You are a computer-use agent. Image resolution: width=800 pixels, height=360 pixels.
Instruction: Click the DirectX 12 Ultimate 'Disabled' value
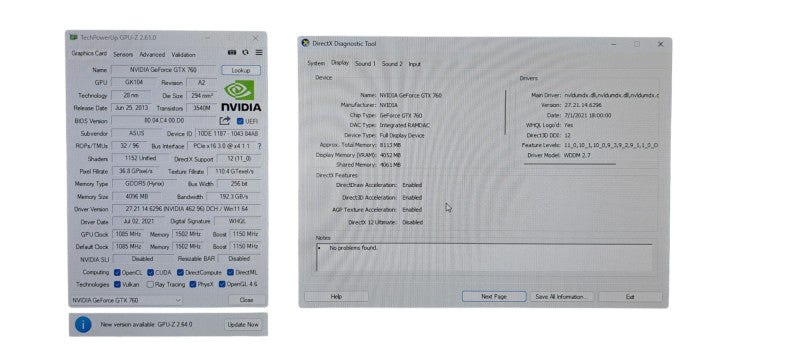pos(412,222)
